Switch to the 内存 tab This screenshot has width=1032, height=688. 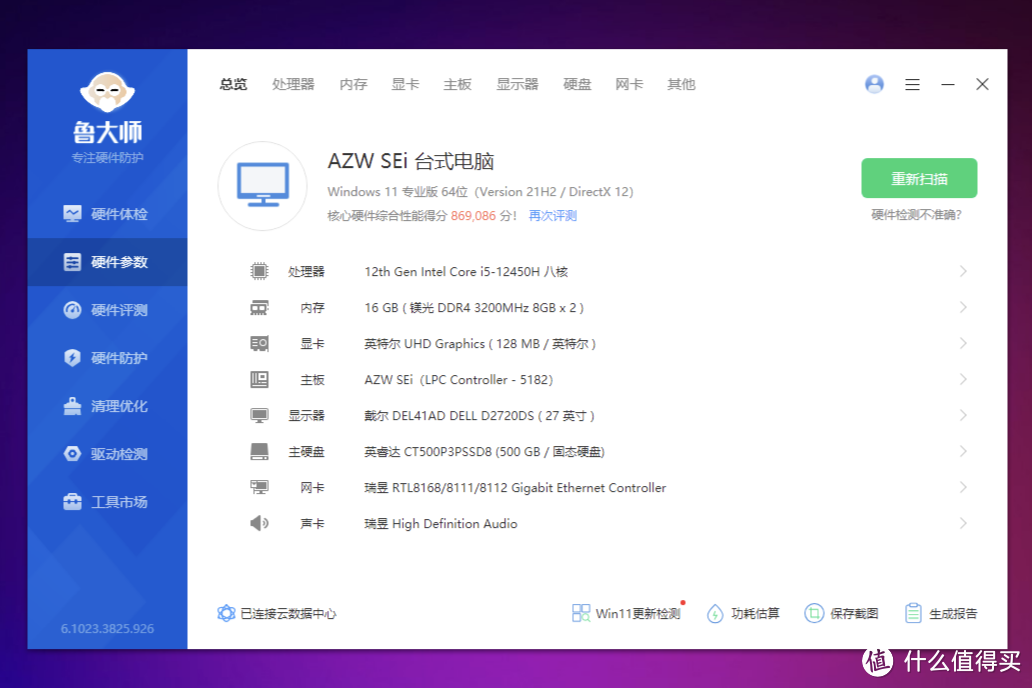click(x=353, y=84)
